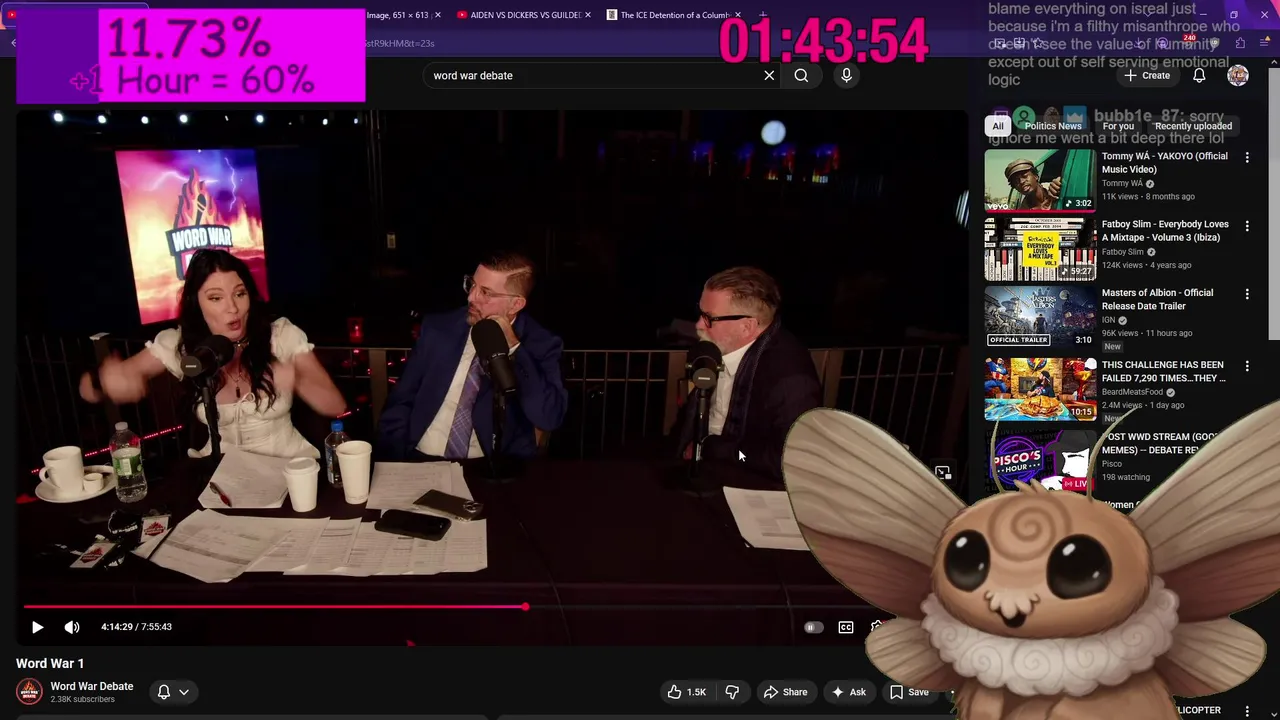
Task: Open the Fatboy Slim mixtape thumbnail
Action: click(1040, 249)
